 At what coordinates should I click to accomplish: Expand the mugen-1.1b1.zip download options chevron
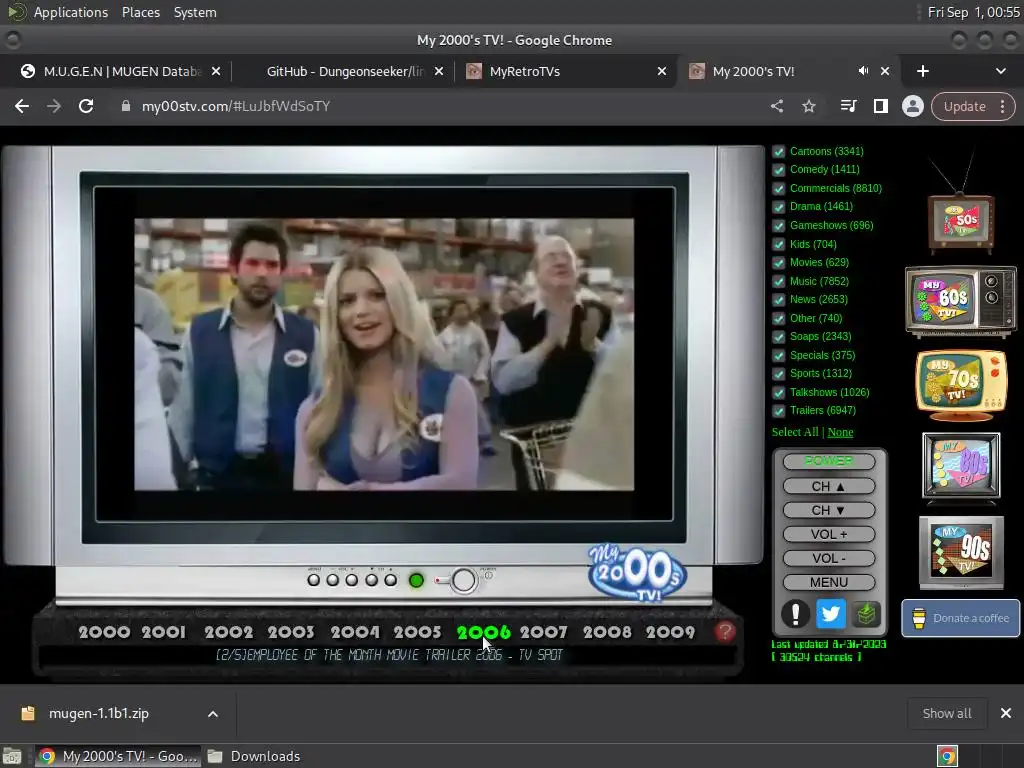pos(213,714)
